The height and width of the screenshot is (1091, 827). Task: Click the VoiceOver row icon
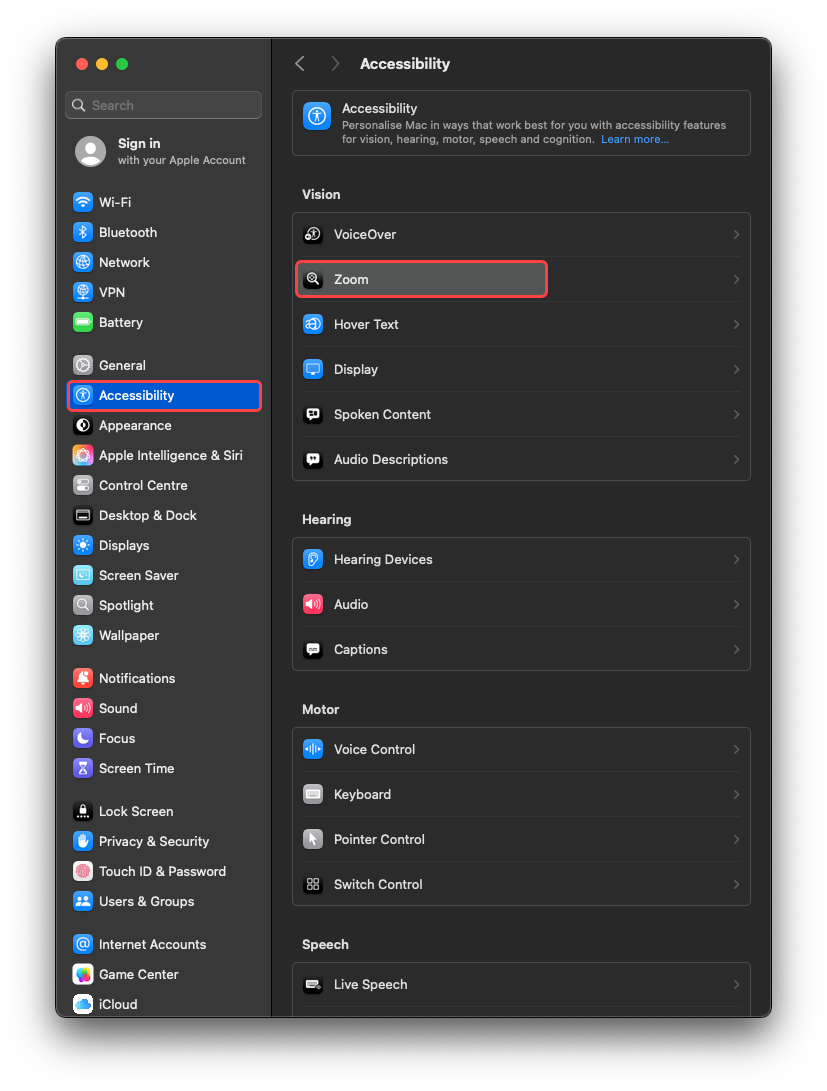click(313, 234)
